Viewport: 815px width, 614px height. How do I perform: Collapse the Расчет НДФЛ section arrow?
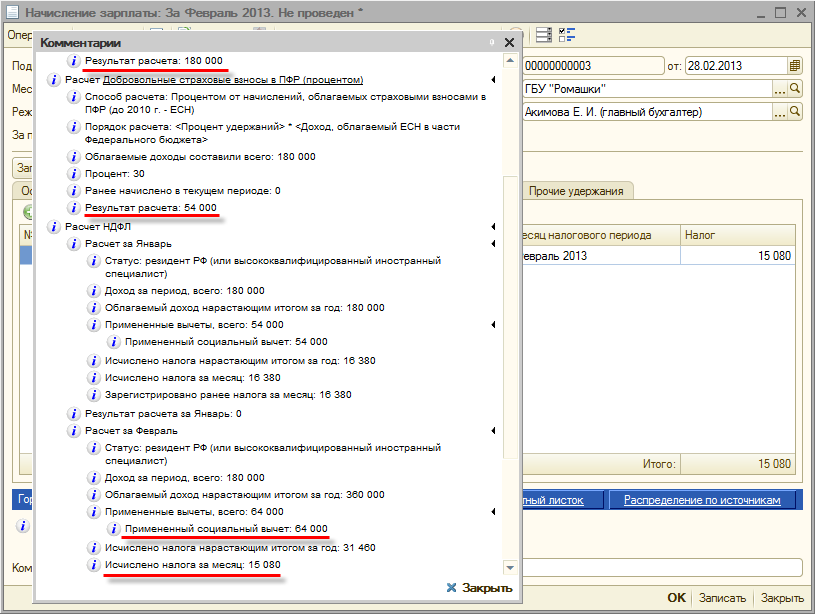point(493,227)
